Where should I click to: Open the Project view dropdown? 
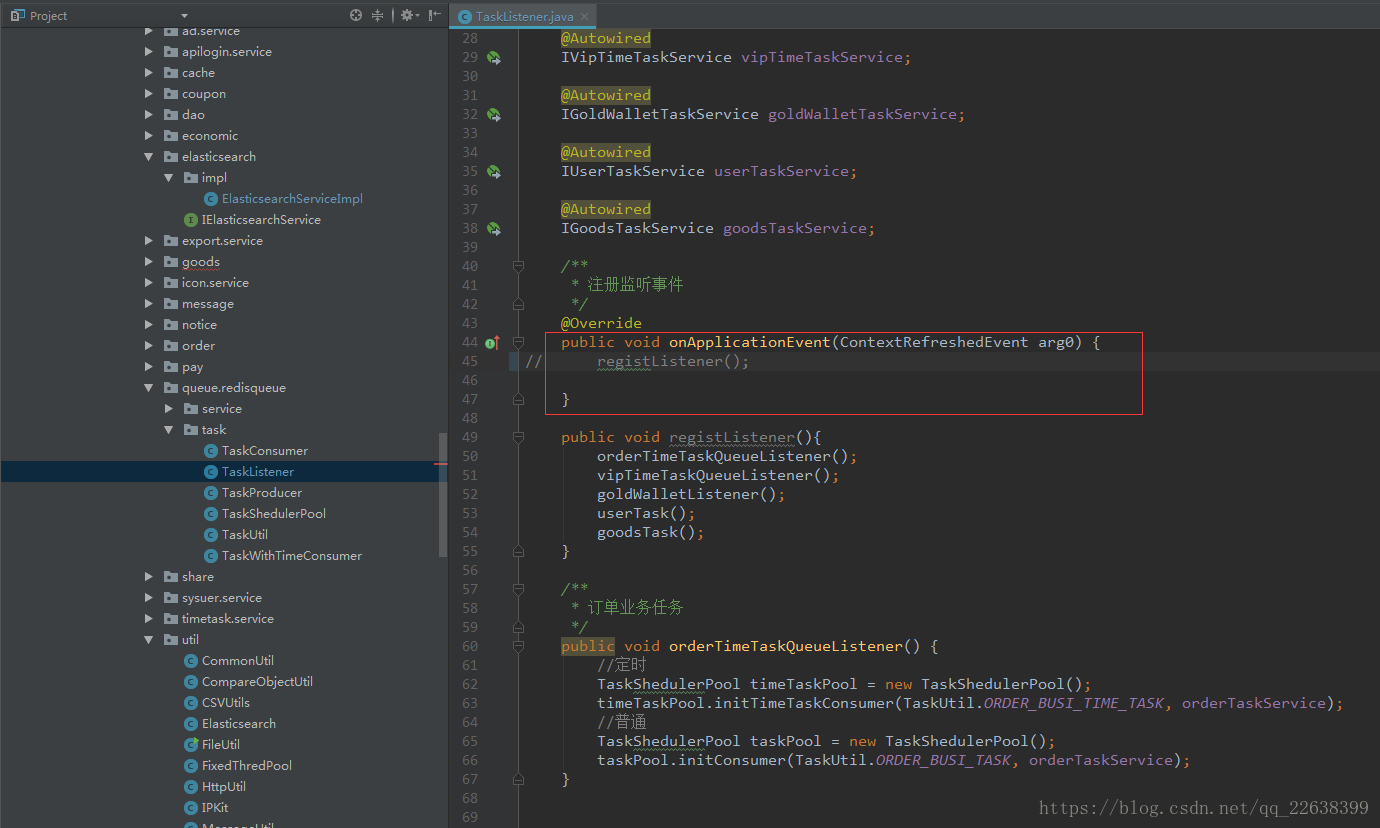(184, 15)
